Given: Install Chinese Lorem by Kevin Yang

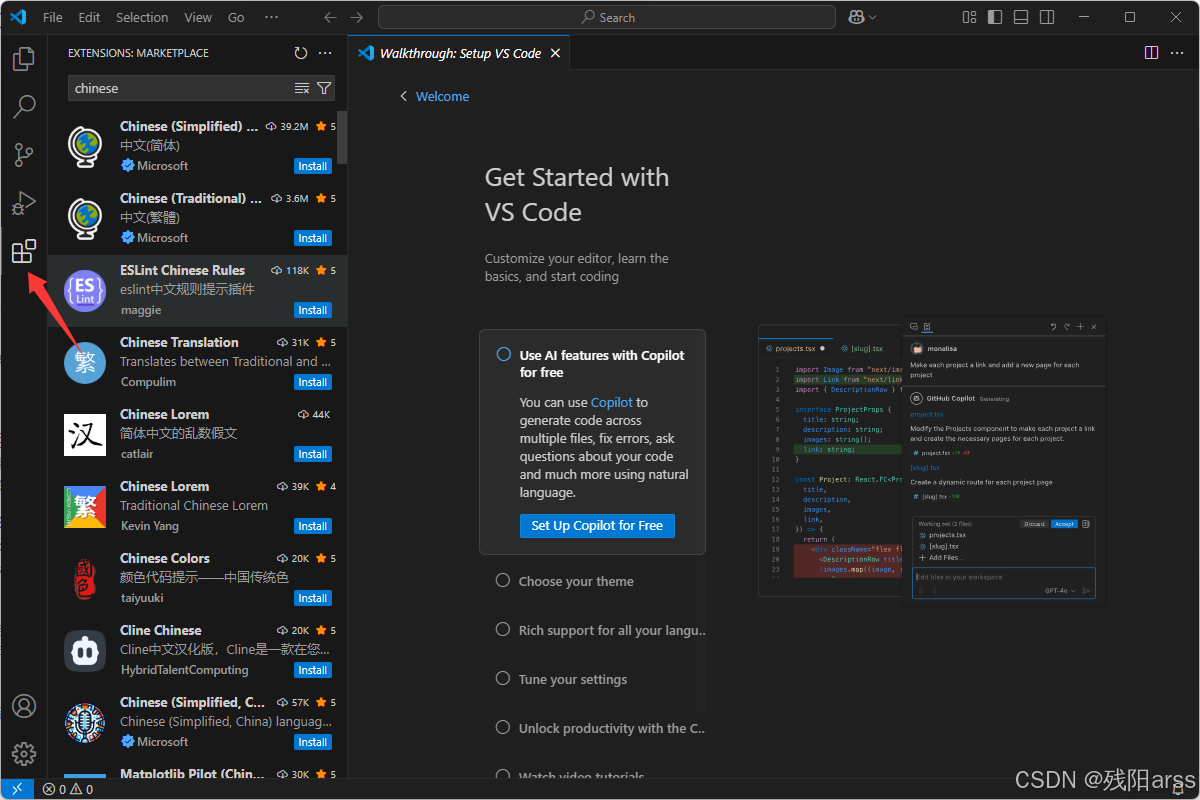Looking at the screenshot, I should [313, 526].
